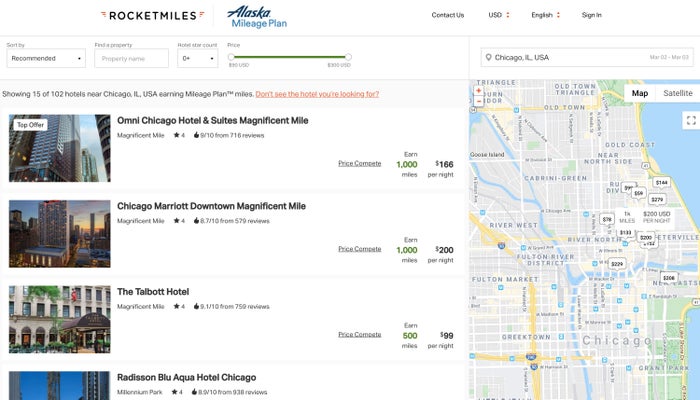Viewport: 700px width, 400px height.
Task: Click the $200 USD per night map popup
Action: point(645,217)
